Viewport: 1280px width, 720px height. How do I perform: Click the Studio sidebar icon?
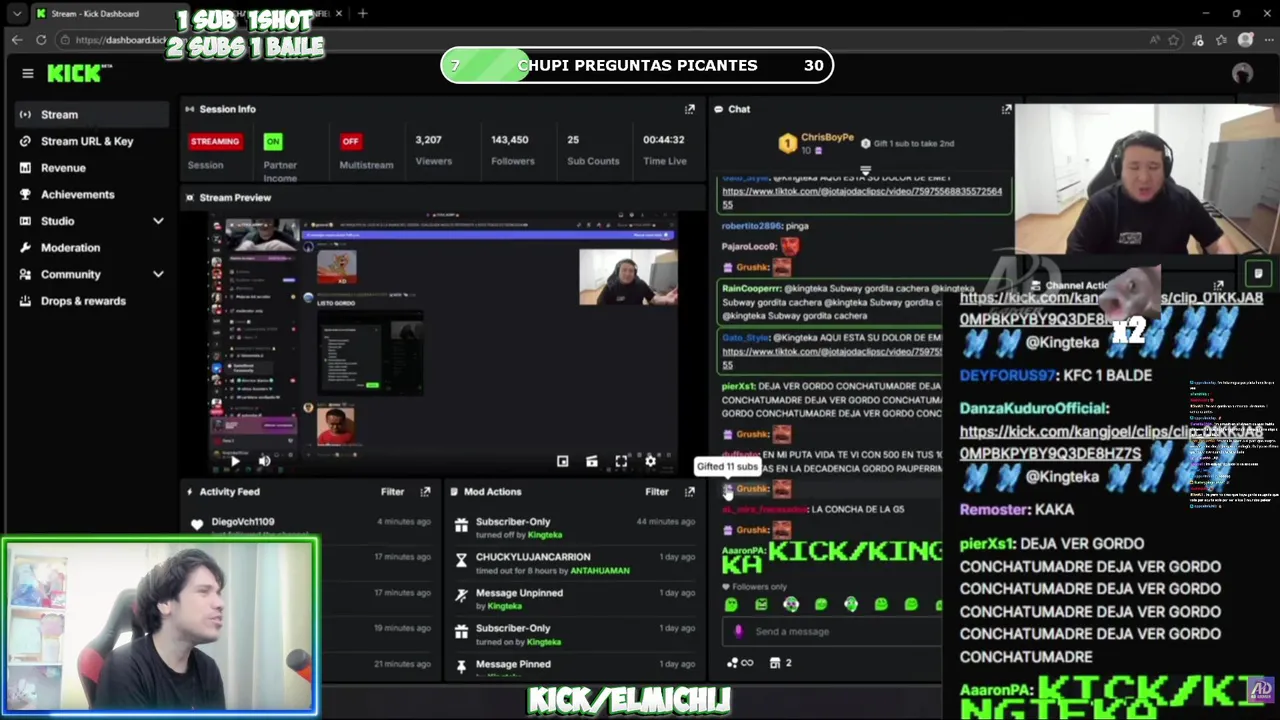pos(25,221)
